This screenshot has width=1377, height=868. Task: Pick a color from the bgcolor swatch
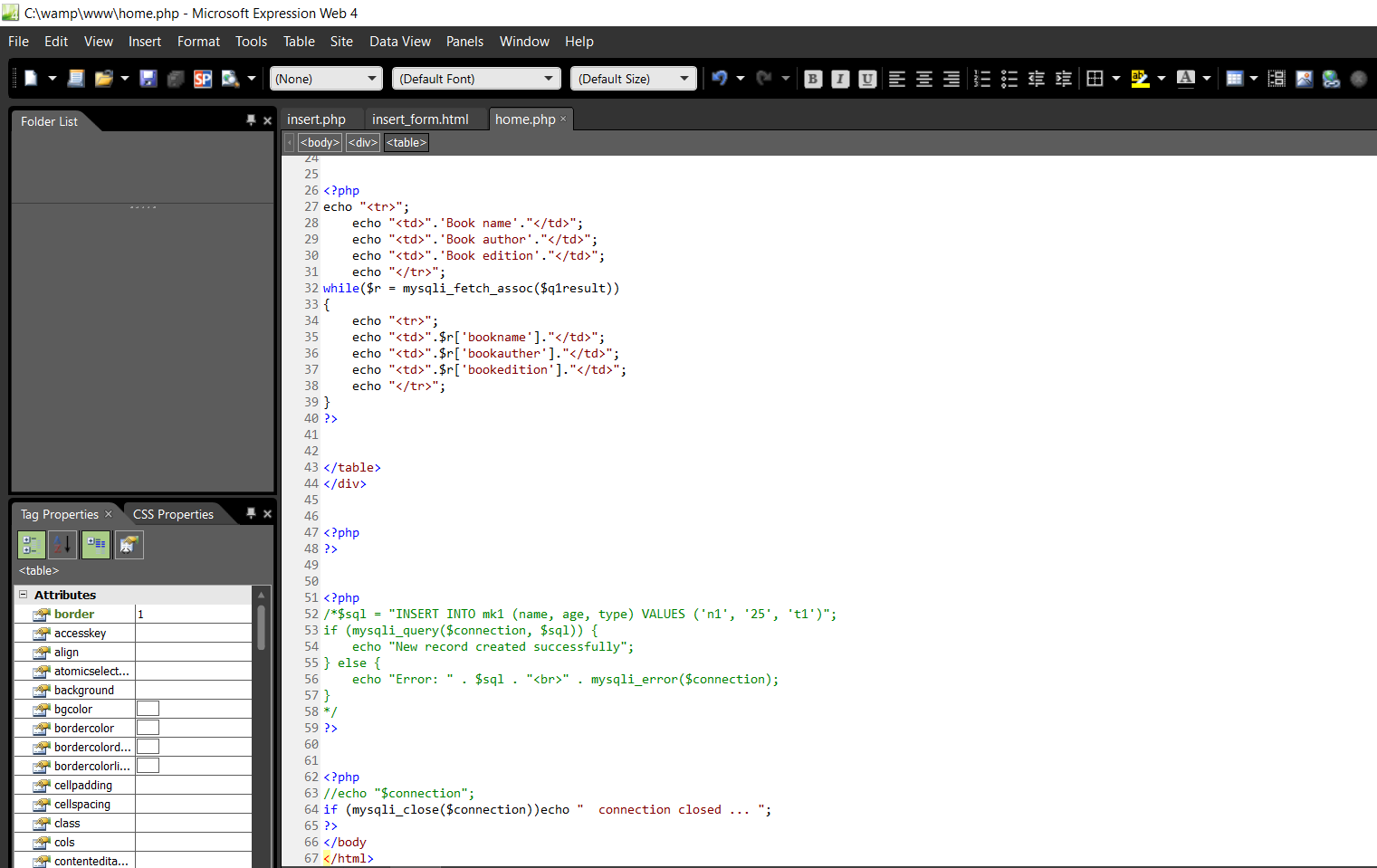point(148,709)
